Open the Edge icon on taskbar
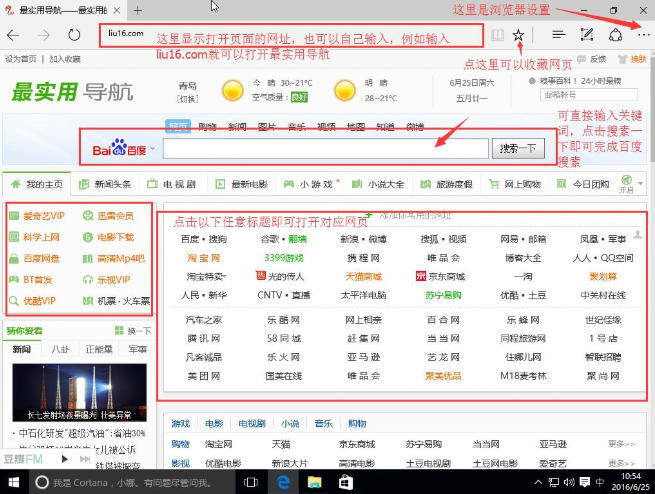655x494 pixels. click(284, 482)
